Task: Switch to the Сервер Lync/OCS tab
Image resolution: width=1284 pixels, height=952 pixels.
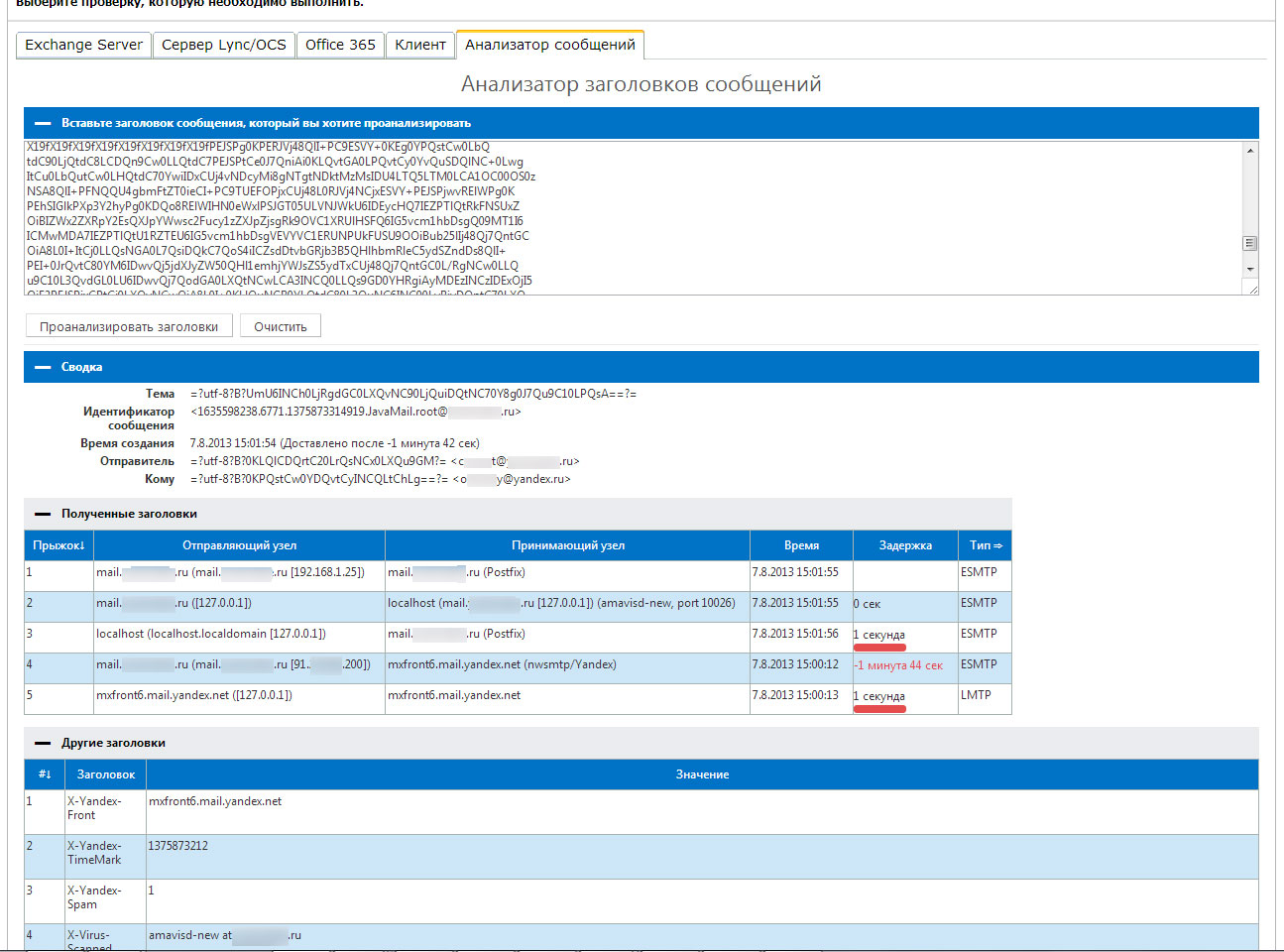Action: [x=223, y=45]
